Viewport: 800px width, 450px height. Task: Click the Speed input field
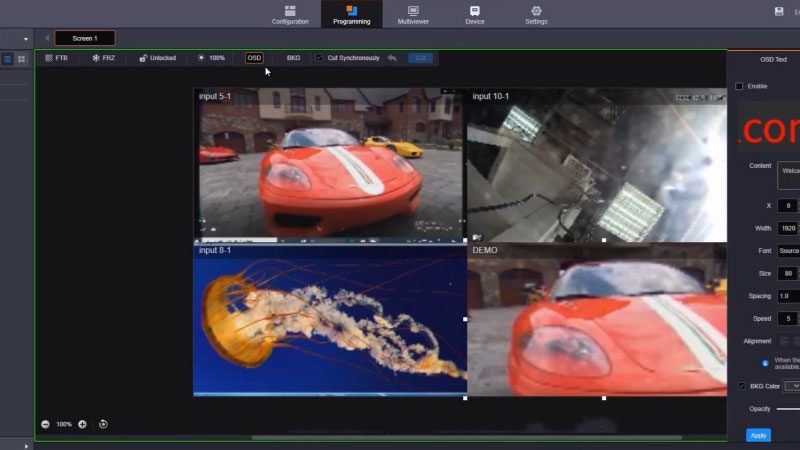pos(788,318)
